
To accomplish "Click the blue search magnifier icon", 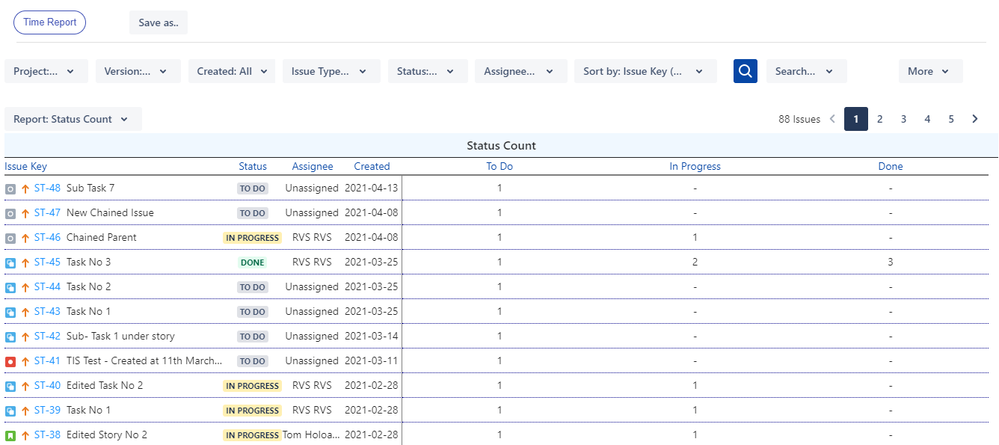I will (745, 71).
